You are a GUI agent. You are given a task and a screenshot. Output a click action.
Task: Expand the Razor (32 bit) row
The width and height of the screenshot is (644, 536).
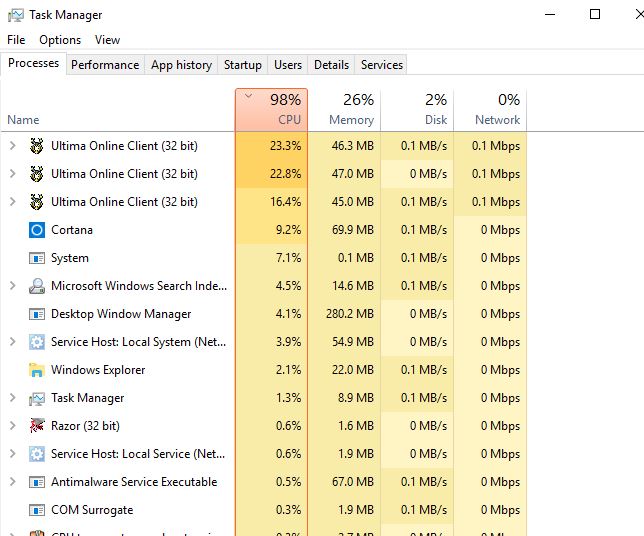12,426
